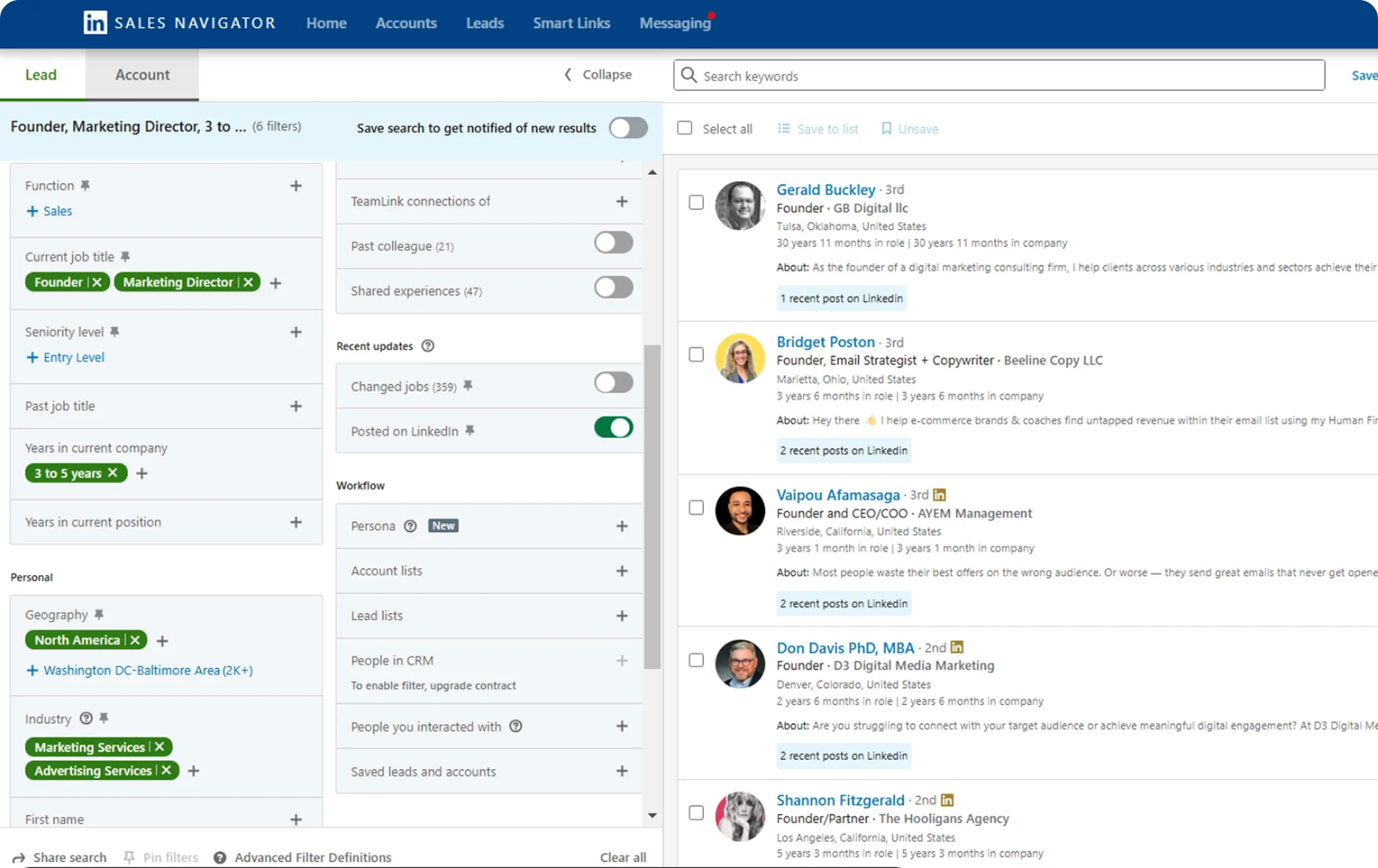Add another industry with plus icon
This screenshot has width=1378, height=868.
pyautogui.click(x=193, y=771)
